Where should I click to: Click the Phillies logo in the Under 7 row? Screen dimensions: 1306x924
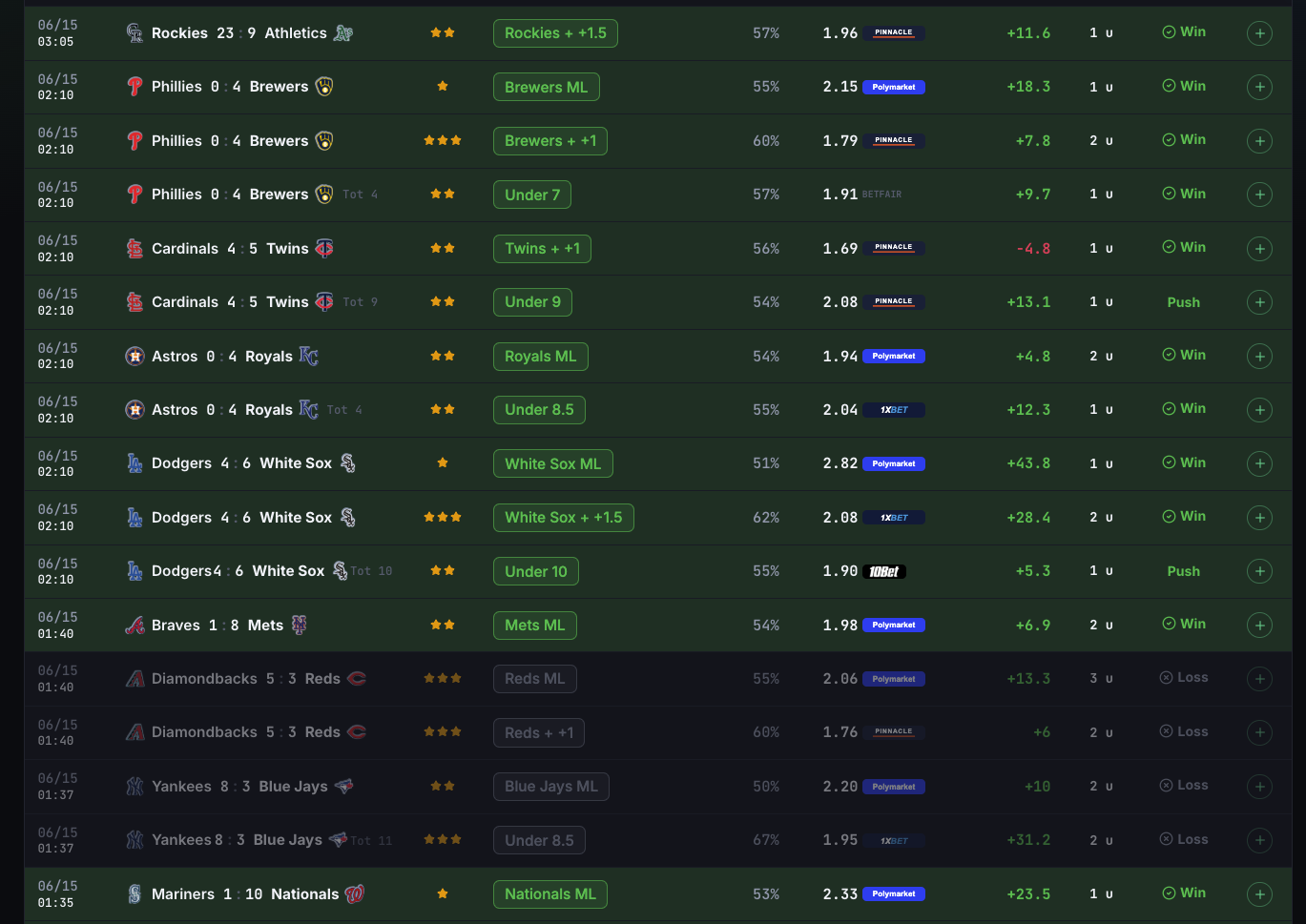pos(135,195)
